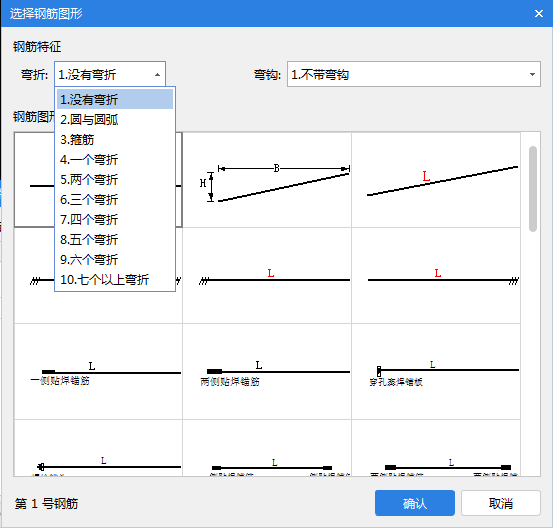The height and width of the screenshot is (528, 553).
Task: Choose '3.箍筋' option
Action: [x=115, y=140]
